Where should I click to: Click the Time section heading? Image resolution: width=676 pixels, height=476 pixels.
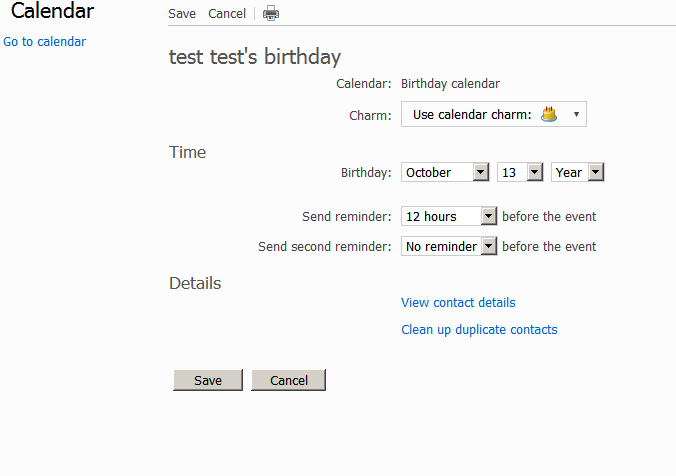[188, 153]
